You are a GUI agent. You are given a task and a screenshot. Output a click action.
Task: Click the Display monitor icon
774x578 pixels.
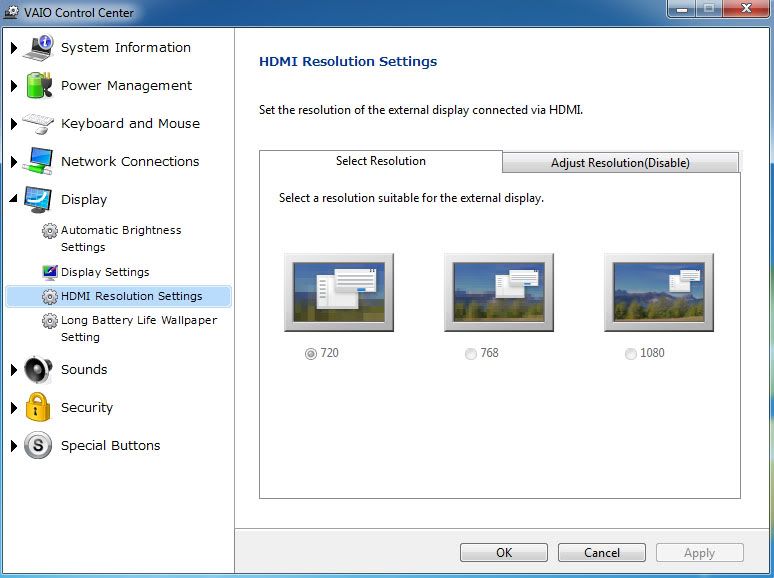pyautogui.click(x=38, y=199)
